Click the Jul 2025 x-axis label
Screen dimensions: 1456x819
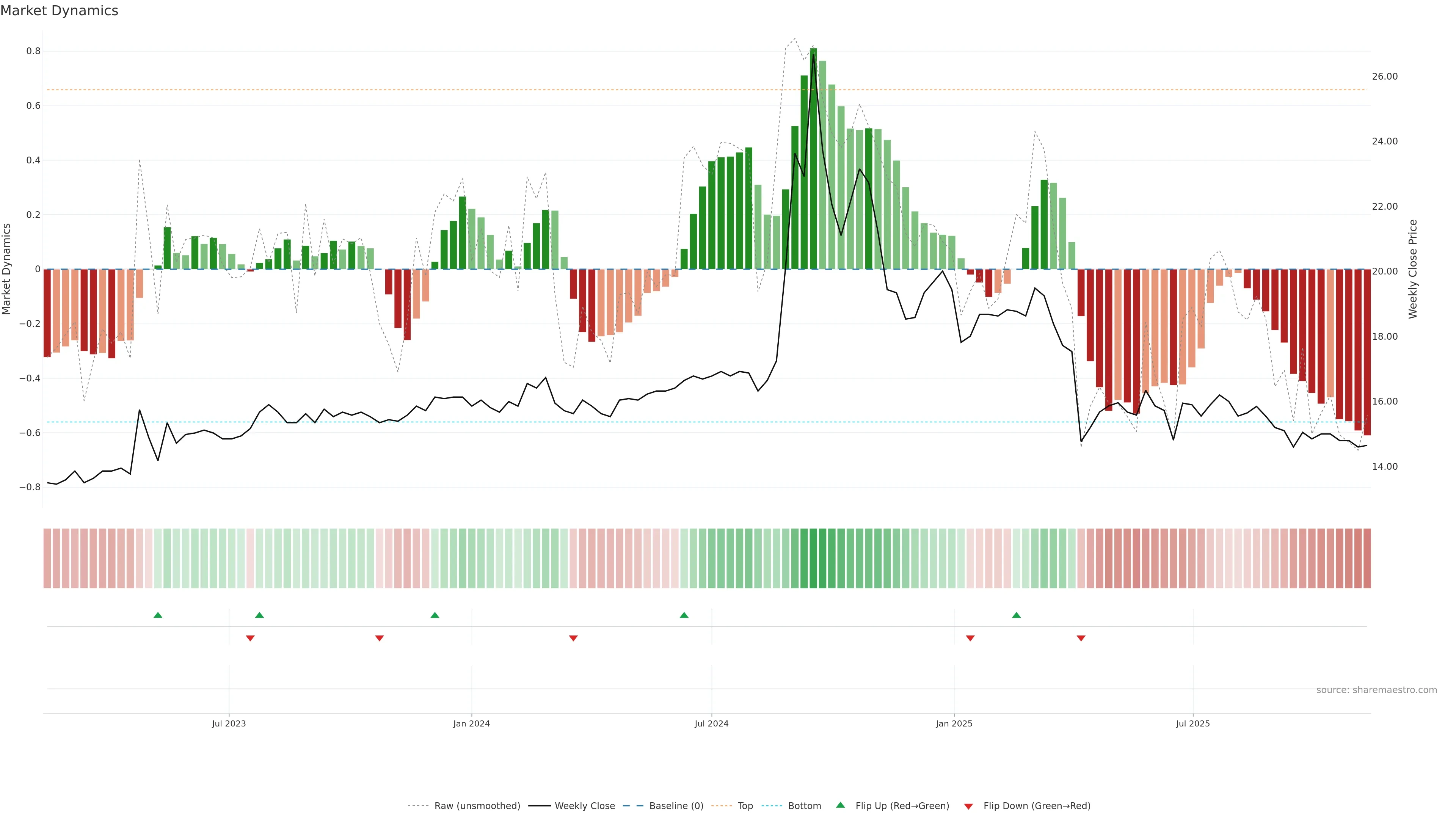(1192, 723)
